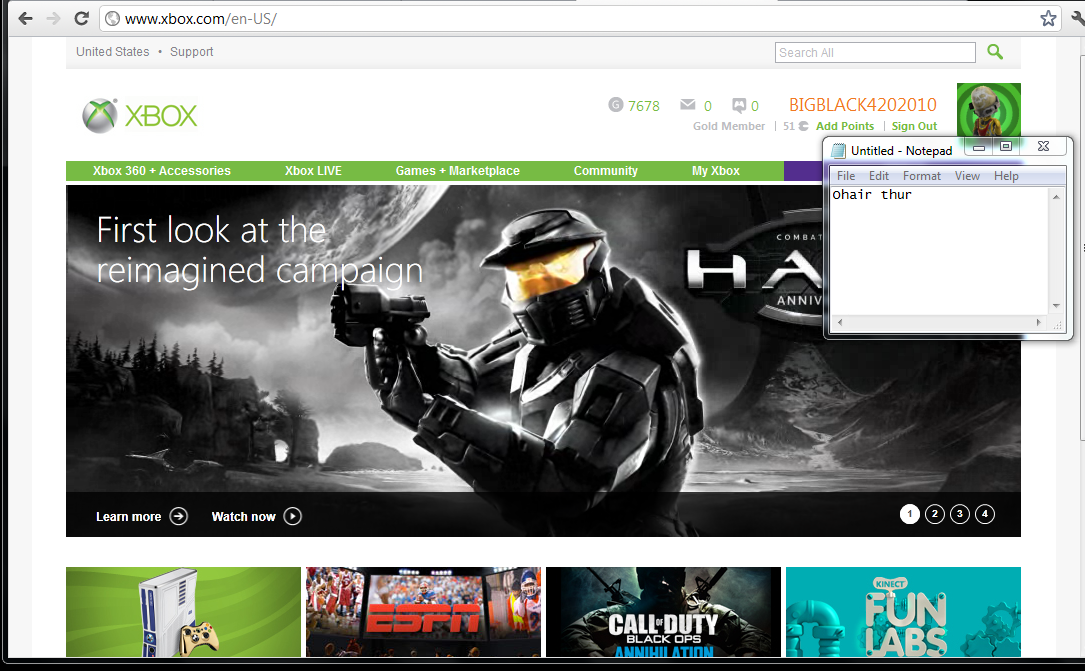Screen dimensions: 1085x671
Task: Click the Xbox sphere logo
Action: point(100,116)
